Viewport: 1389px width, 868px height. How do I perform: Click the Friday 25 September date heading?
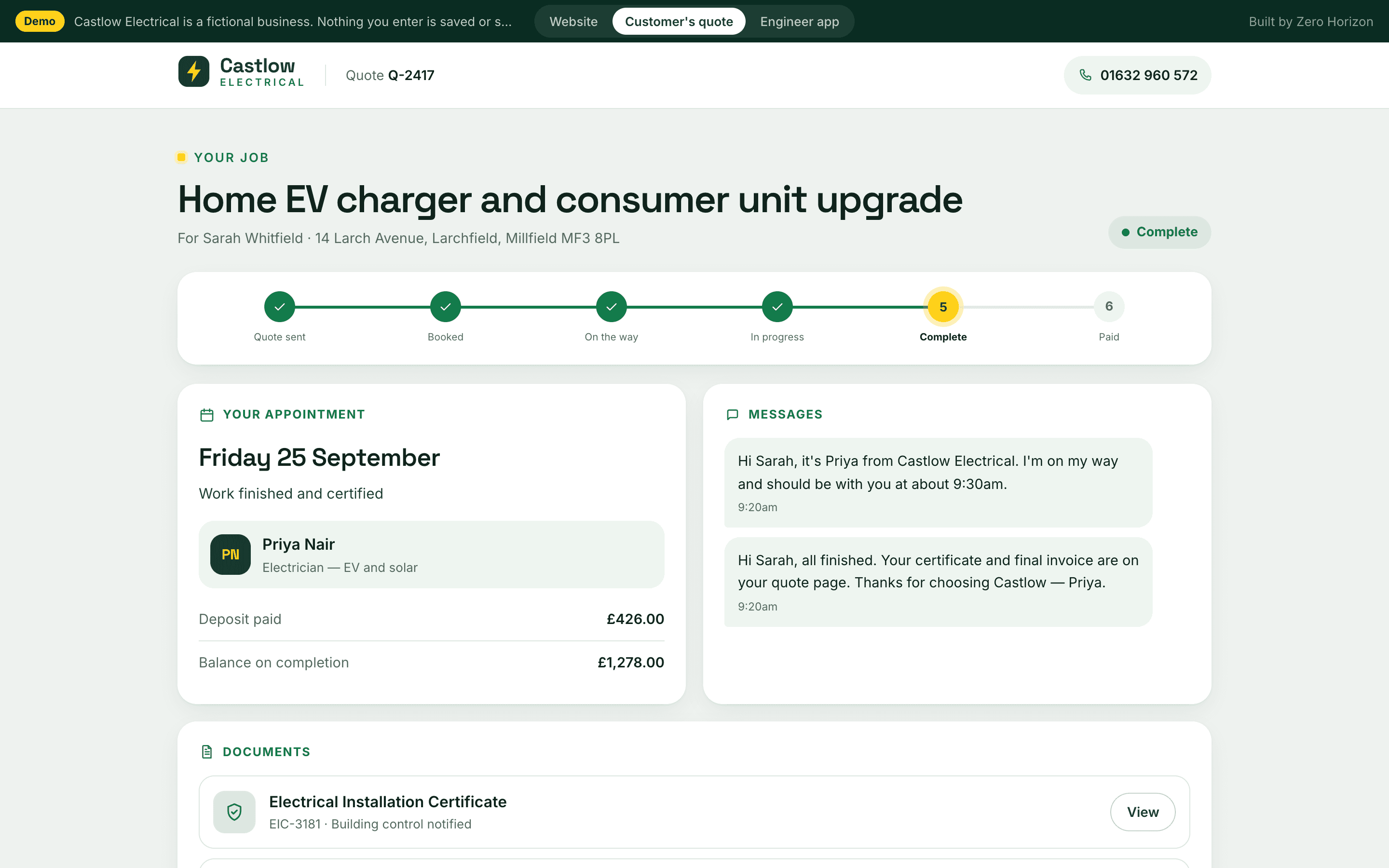[x=319, y=458]
